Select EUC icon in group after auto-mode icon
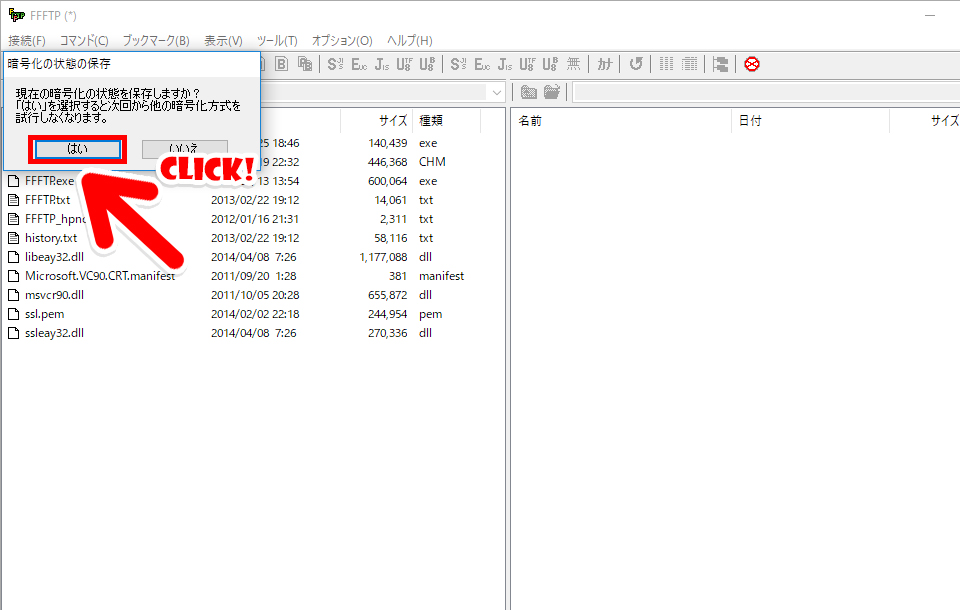The width and height of the screenshot is (960, 610). (359, 64)
